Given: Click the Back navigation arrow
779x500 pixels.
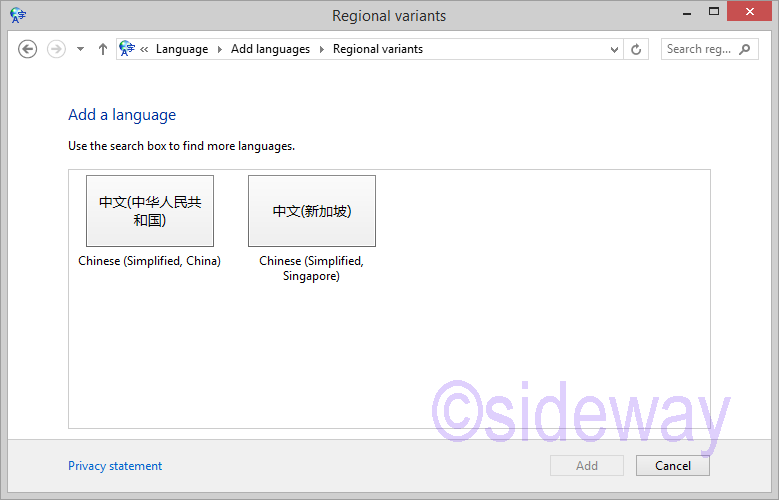Looking at the screenshot, I should [x=28, y=49].
